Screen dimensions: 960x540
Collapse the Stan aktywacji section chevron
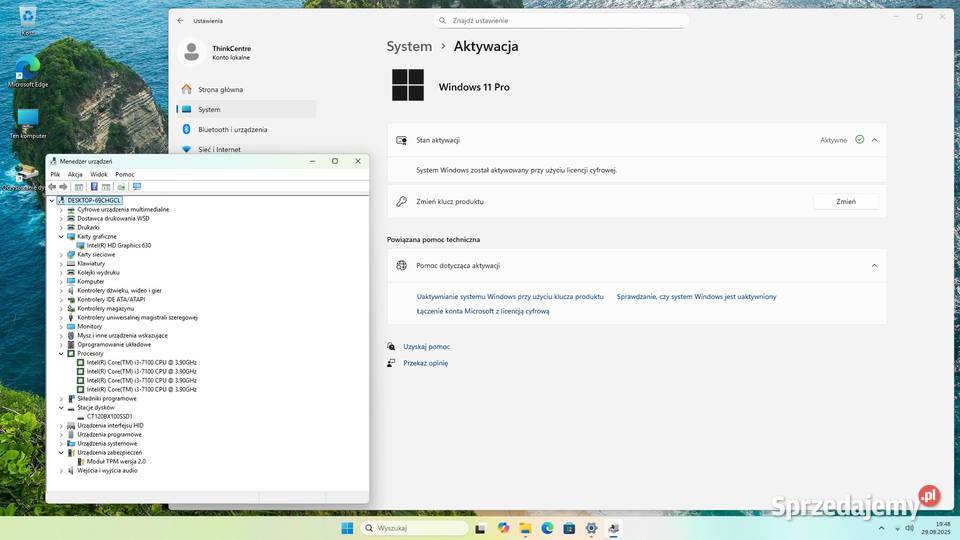874,140
